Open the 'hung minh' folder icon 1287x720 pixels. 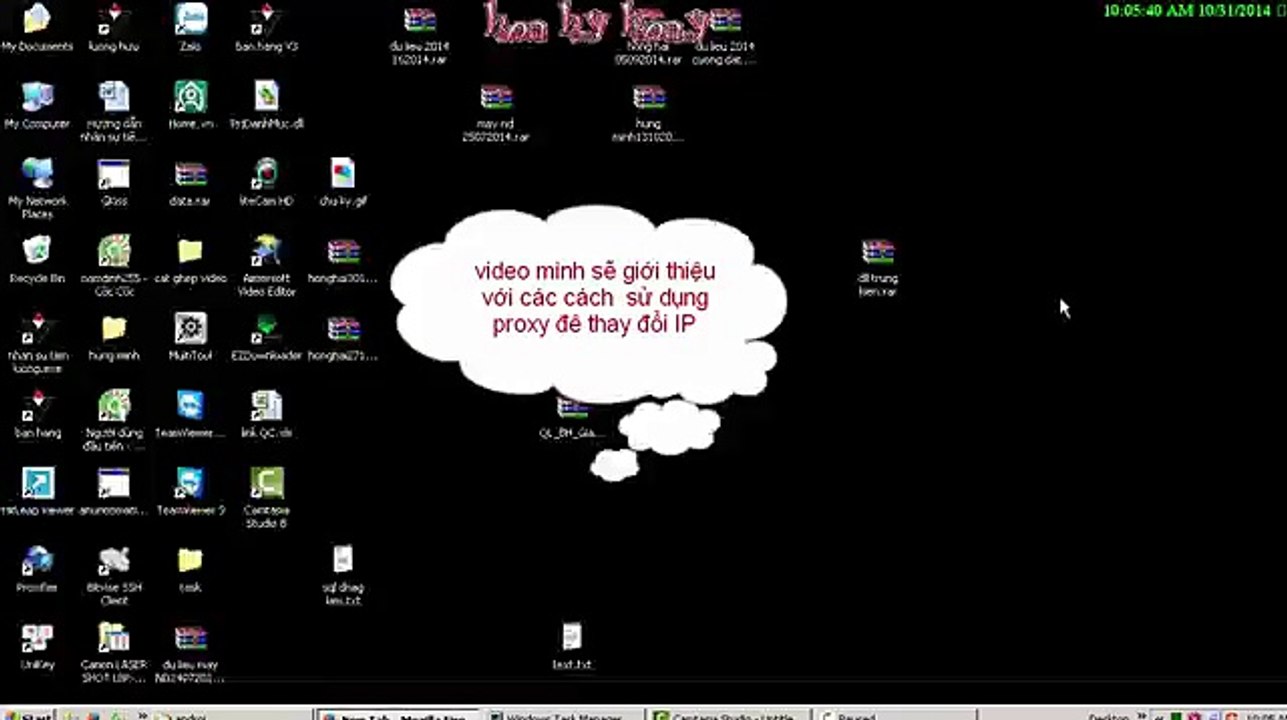114,336
